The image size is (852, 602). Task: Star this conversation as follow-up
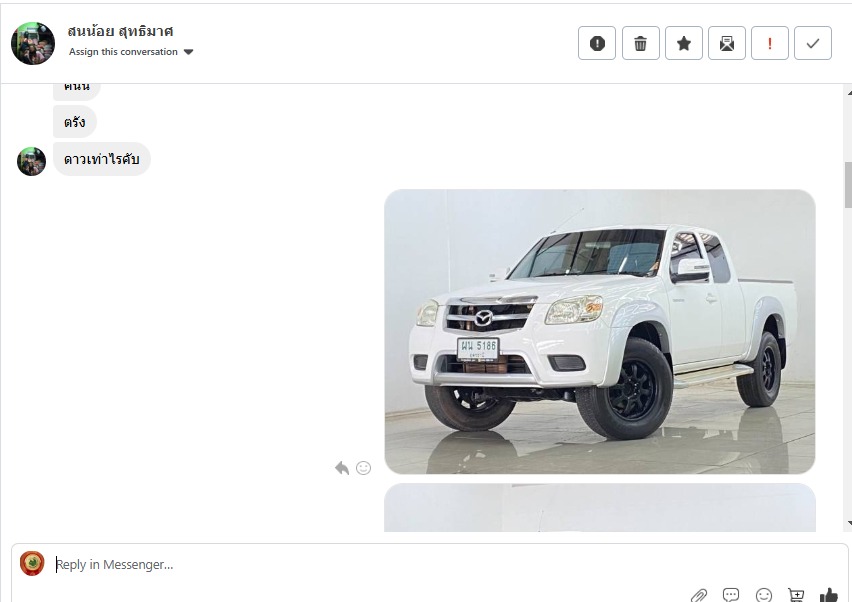click(x=684, y=43)
